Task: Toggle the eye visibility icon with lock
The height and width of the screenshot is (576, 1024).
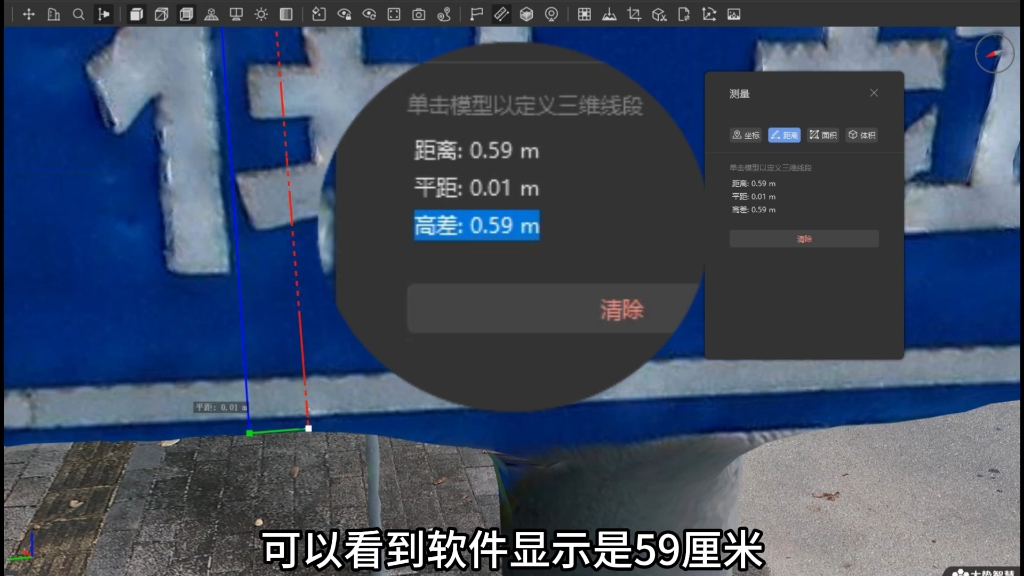Action: point(344,13)
